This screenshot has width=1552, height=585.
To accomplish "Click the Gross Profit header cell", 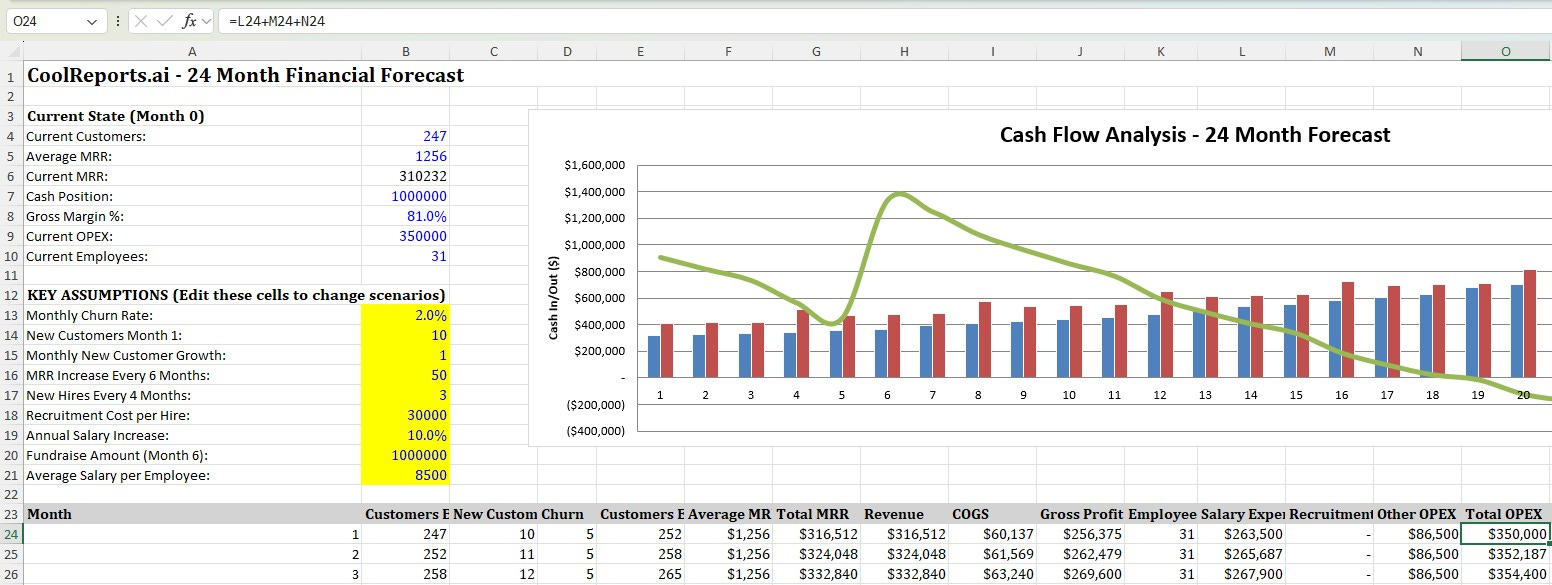I will click(1080, 514).
